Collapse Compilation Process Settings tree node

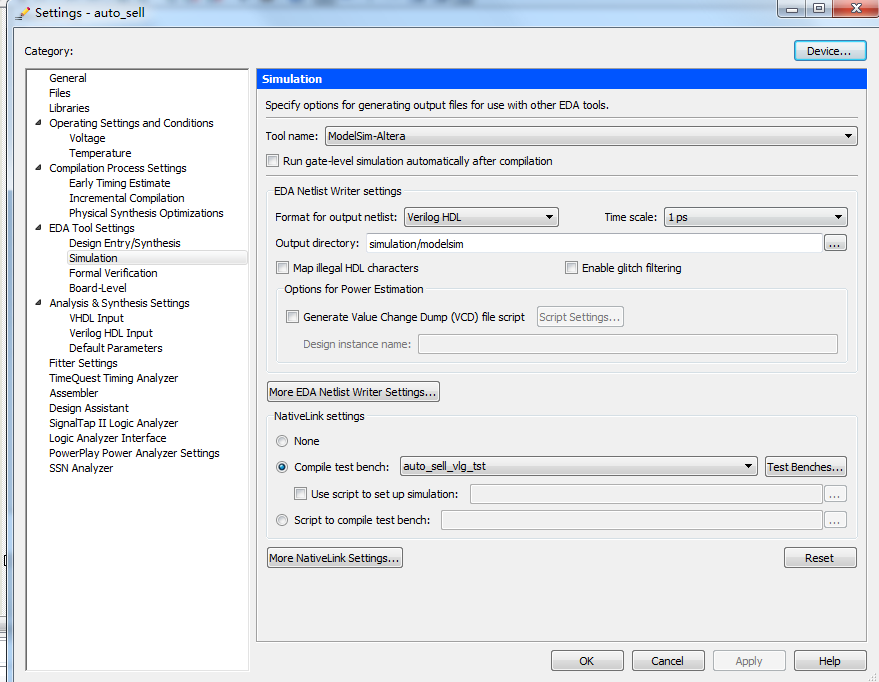38,168
